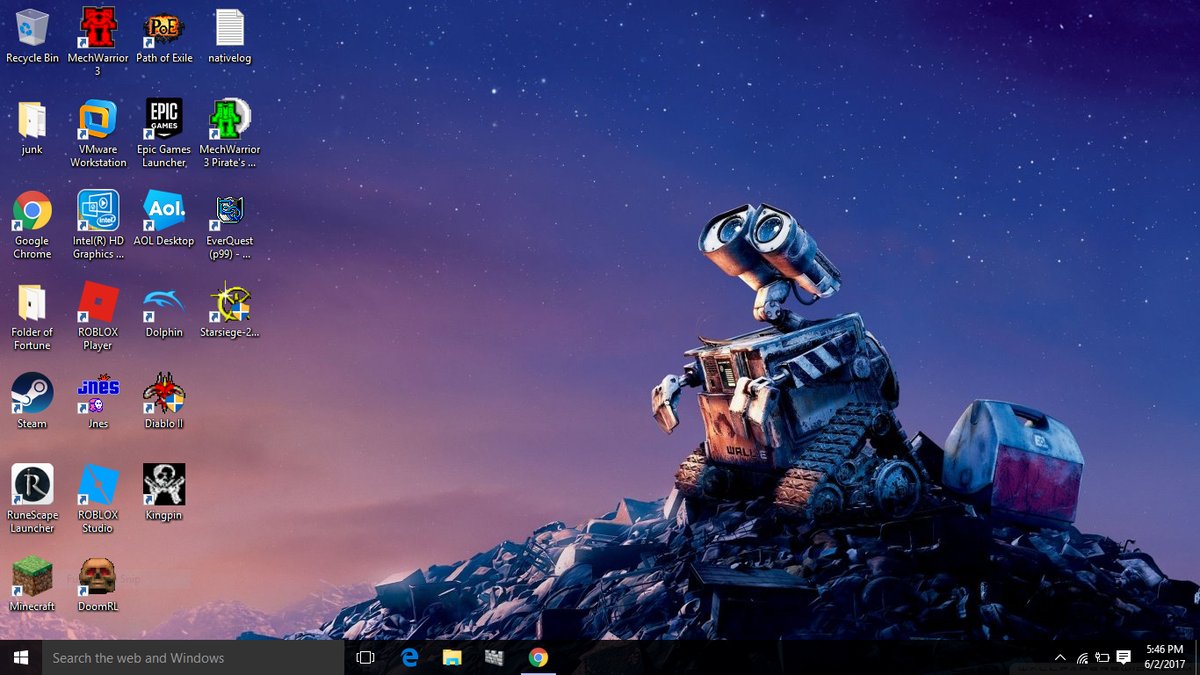
Task: Open the Windows Start menu
Action: pos(20,657)
